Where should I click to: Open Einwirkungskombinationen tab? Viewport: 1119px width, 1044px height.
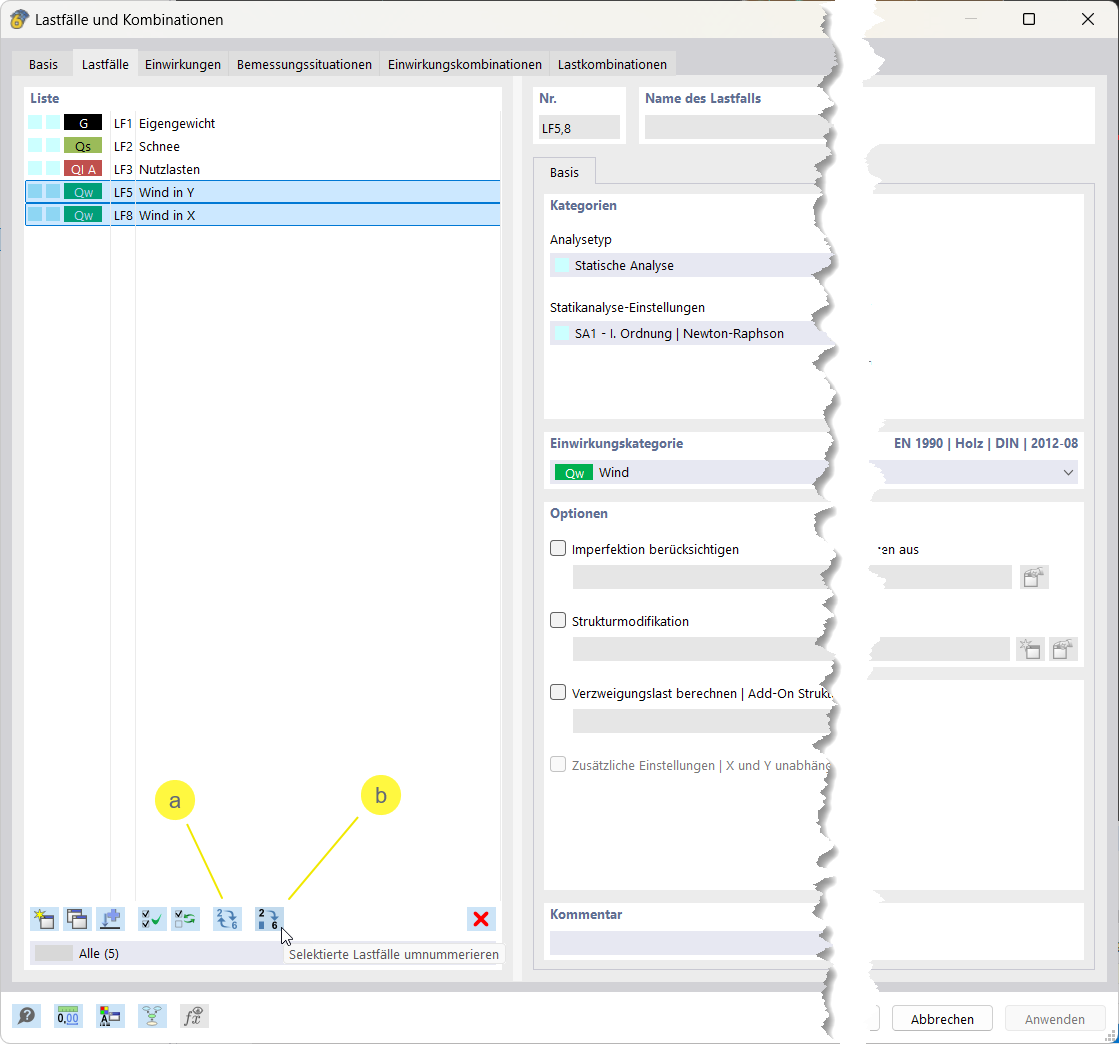(x=465, y=64)
